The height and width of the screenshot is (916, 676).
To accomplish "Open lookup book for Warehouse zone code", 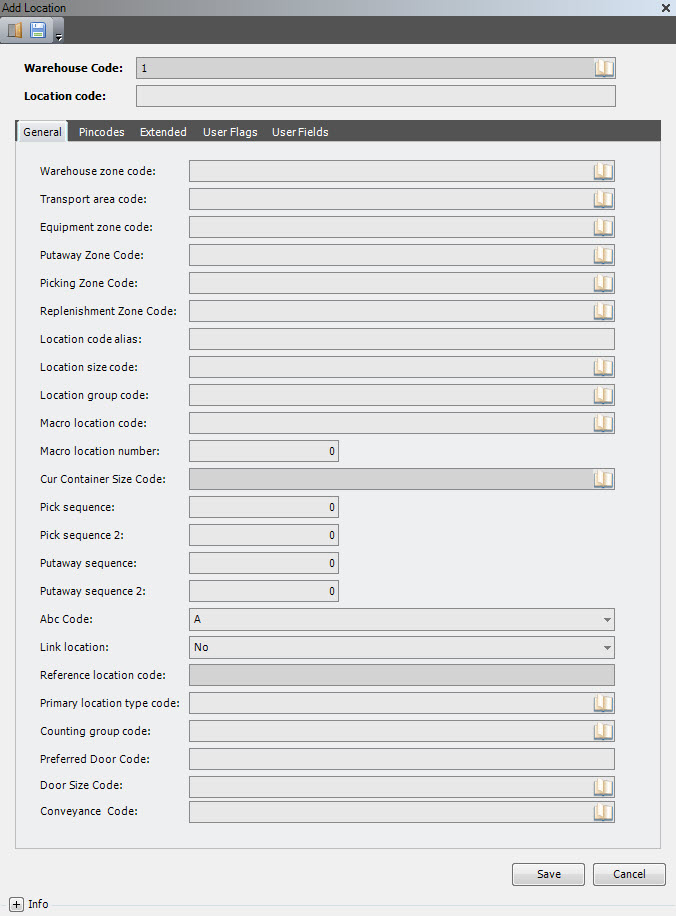I will 604,171.
